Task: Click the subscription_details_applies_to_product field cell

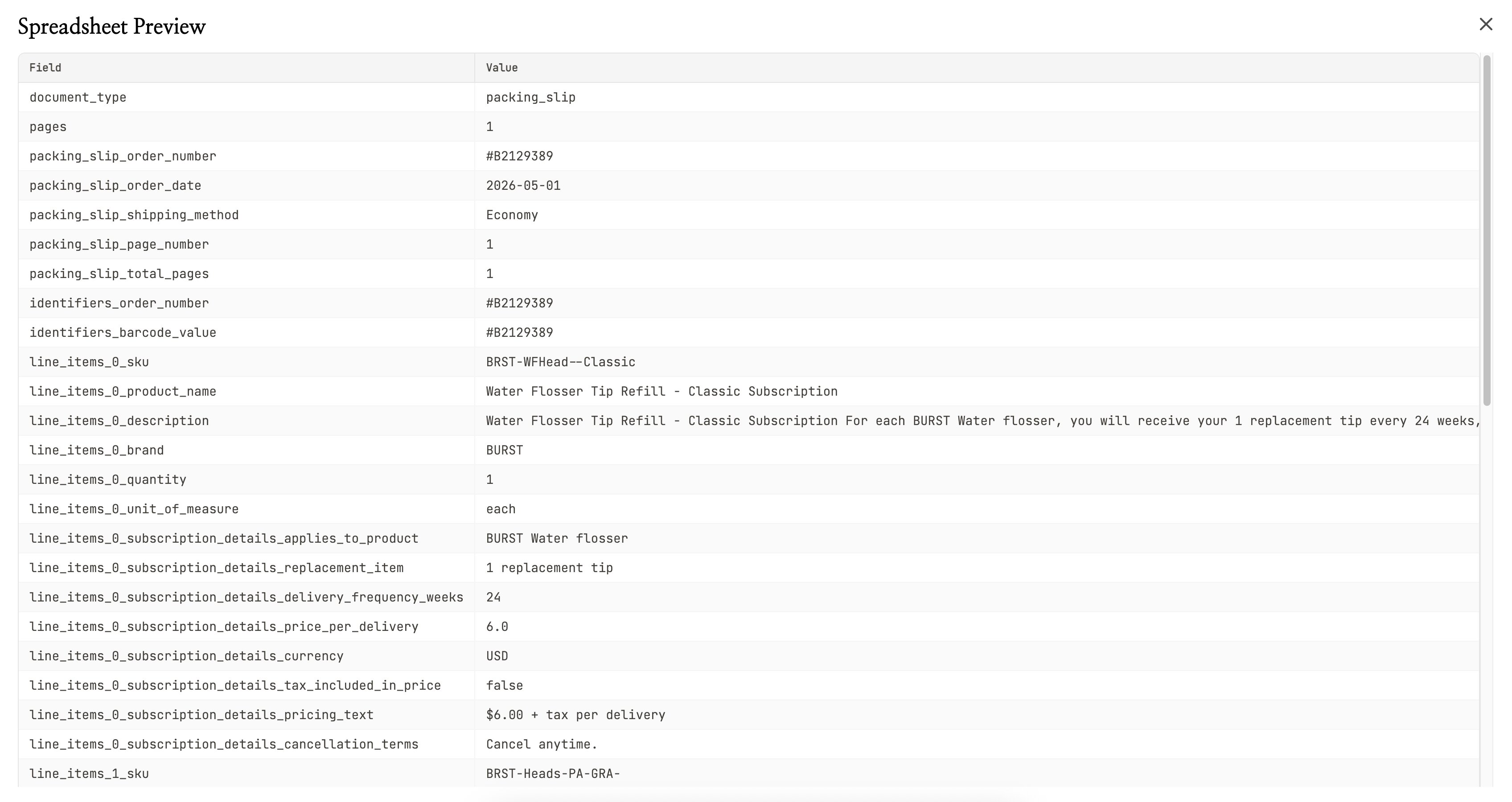Action: coord(247,538)
